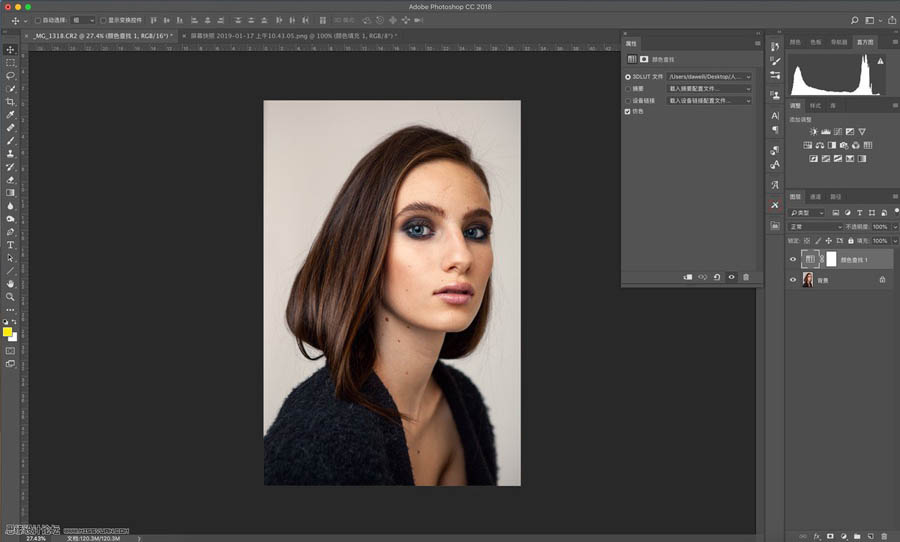Open the layer blend mode 正常 dropdown
Screen dimensions: 900x542
[x=813, y=227]
